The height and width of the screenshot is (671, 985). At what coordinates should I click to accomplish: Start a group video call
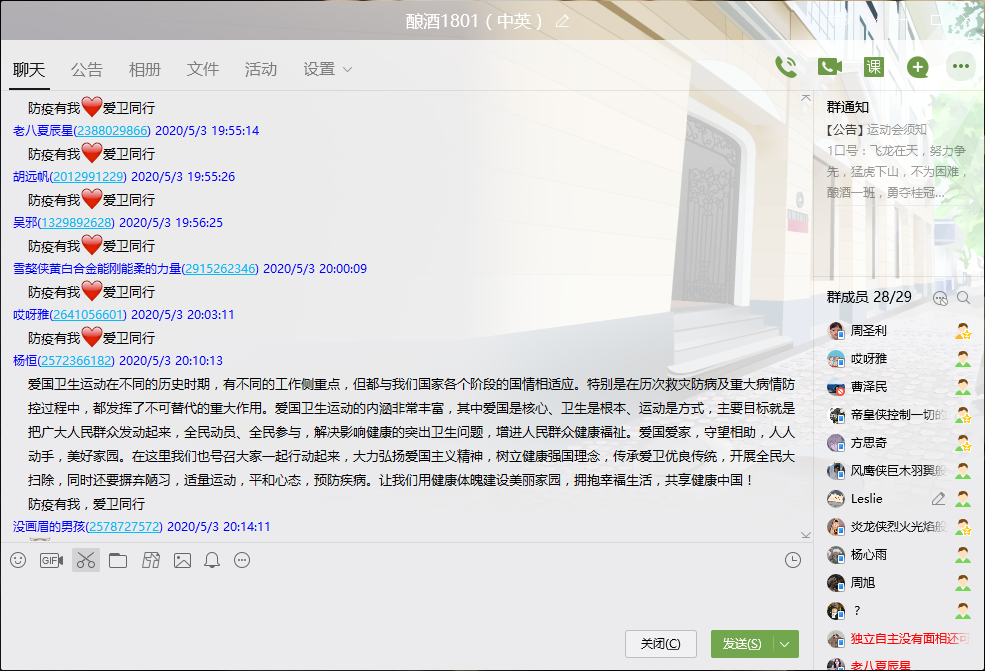click(829, 67)
